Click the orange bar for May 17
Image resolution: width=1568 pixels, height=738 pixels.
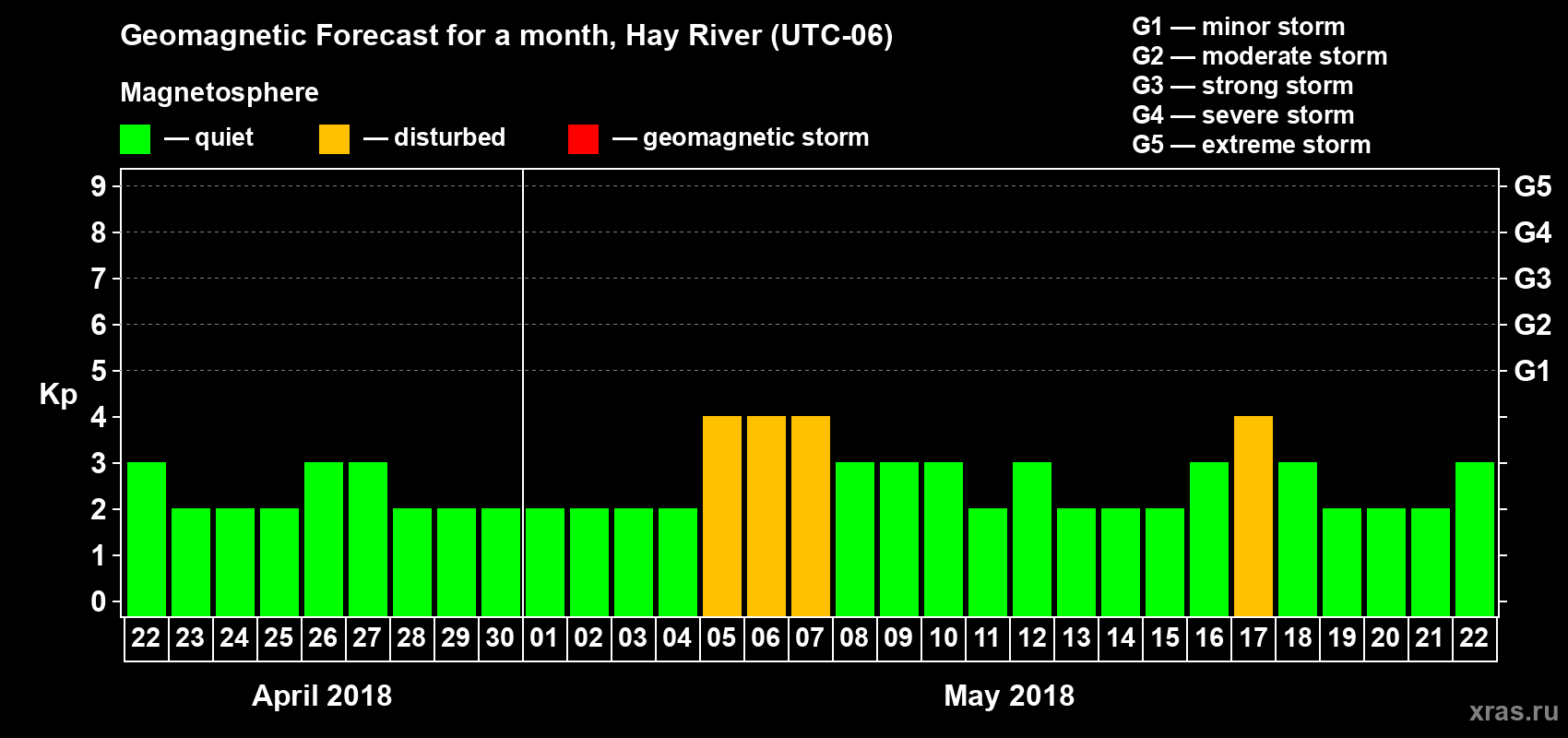coord(1253,516)
